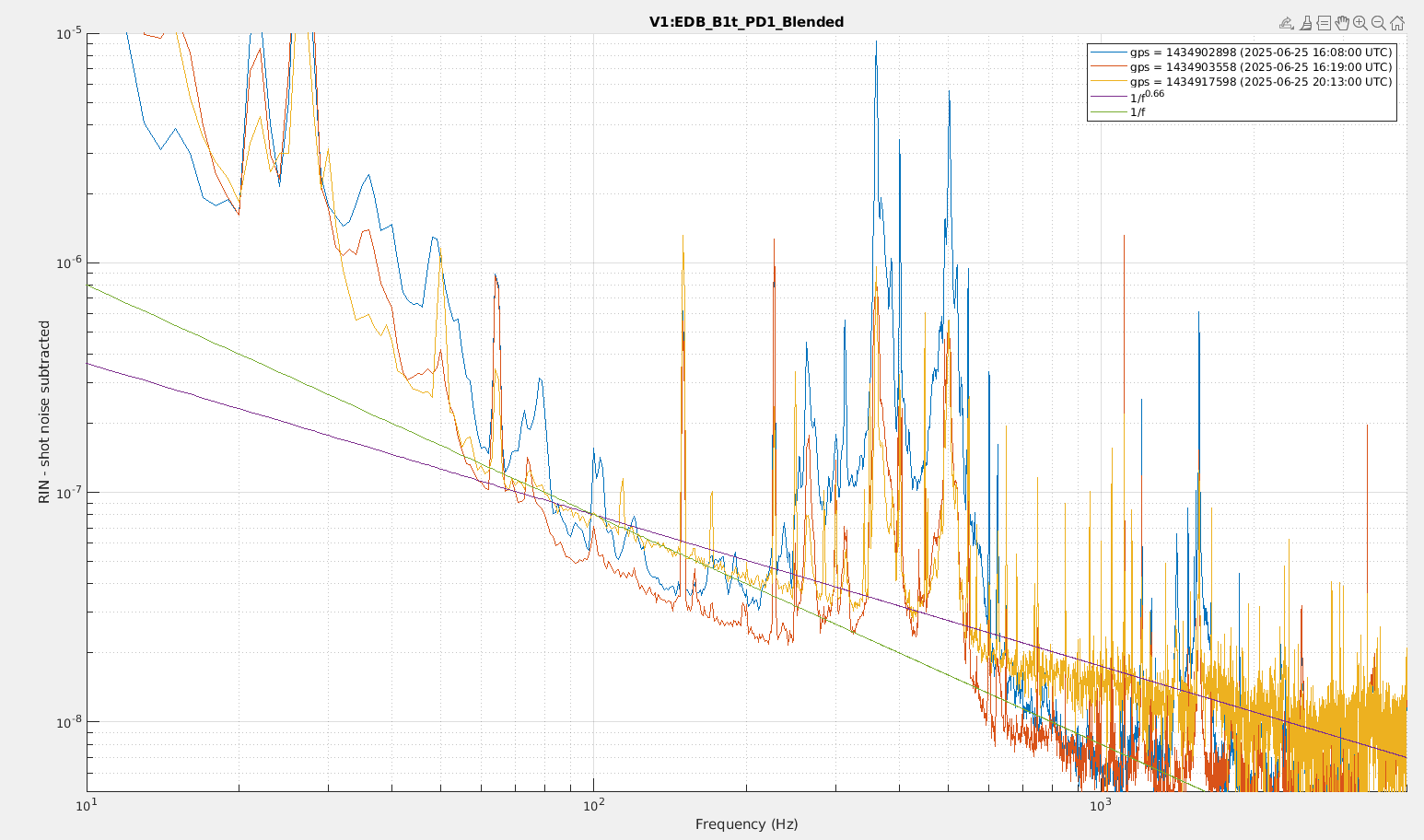This screenshot has width=1424, height=840.
Task: Click the 10^2 x-axis tick label
Action: point(593,804)
